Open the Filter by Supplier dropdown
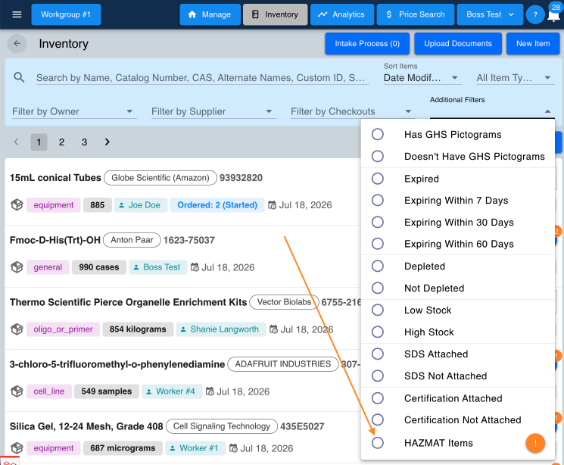The width and height of the screenshot is (564, 465). (213, 111)
